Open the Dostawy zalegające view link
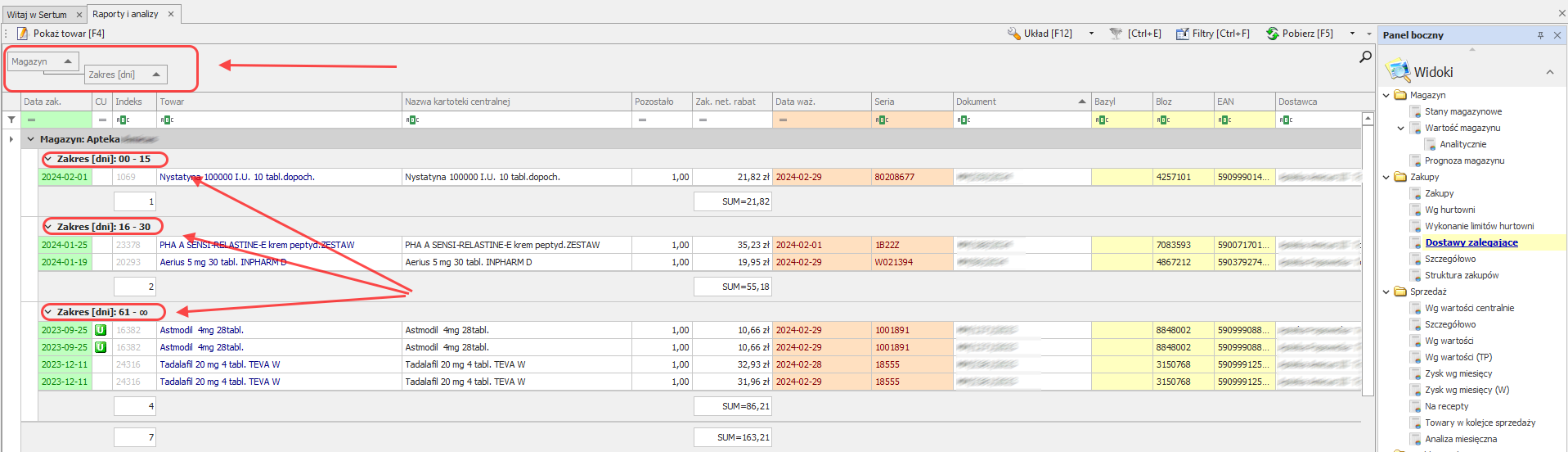 coord(1471,242)
